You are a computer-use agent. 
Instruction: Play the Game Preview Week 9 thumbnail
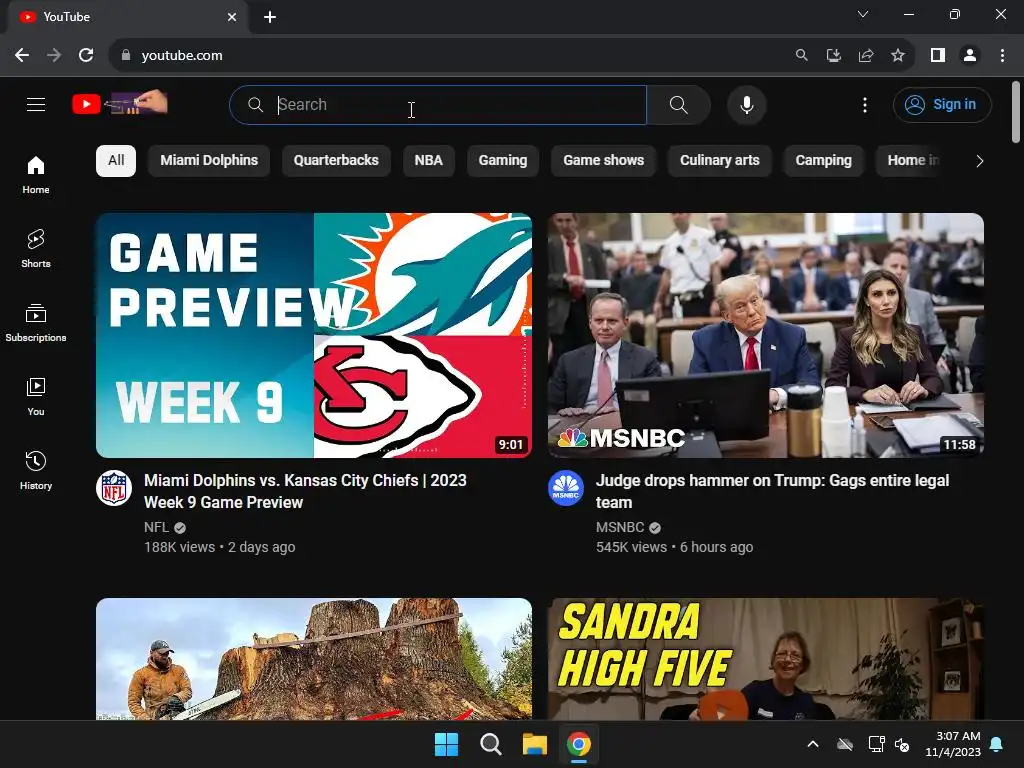tap(314, 335)
